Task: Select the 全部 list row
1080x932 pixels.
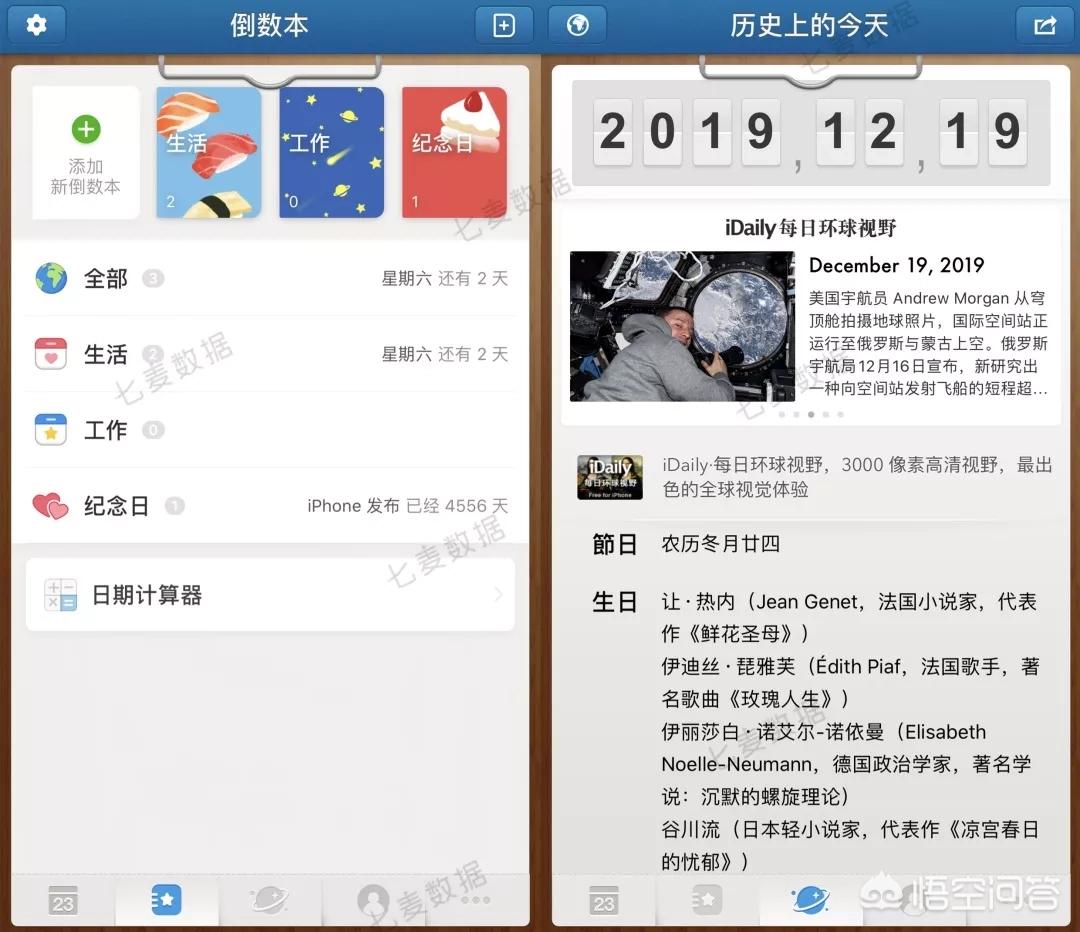Action: (270, 278)
